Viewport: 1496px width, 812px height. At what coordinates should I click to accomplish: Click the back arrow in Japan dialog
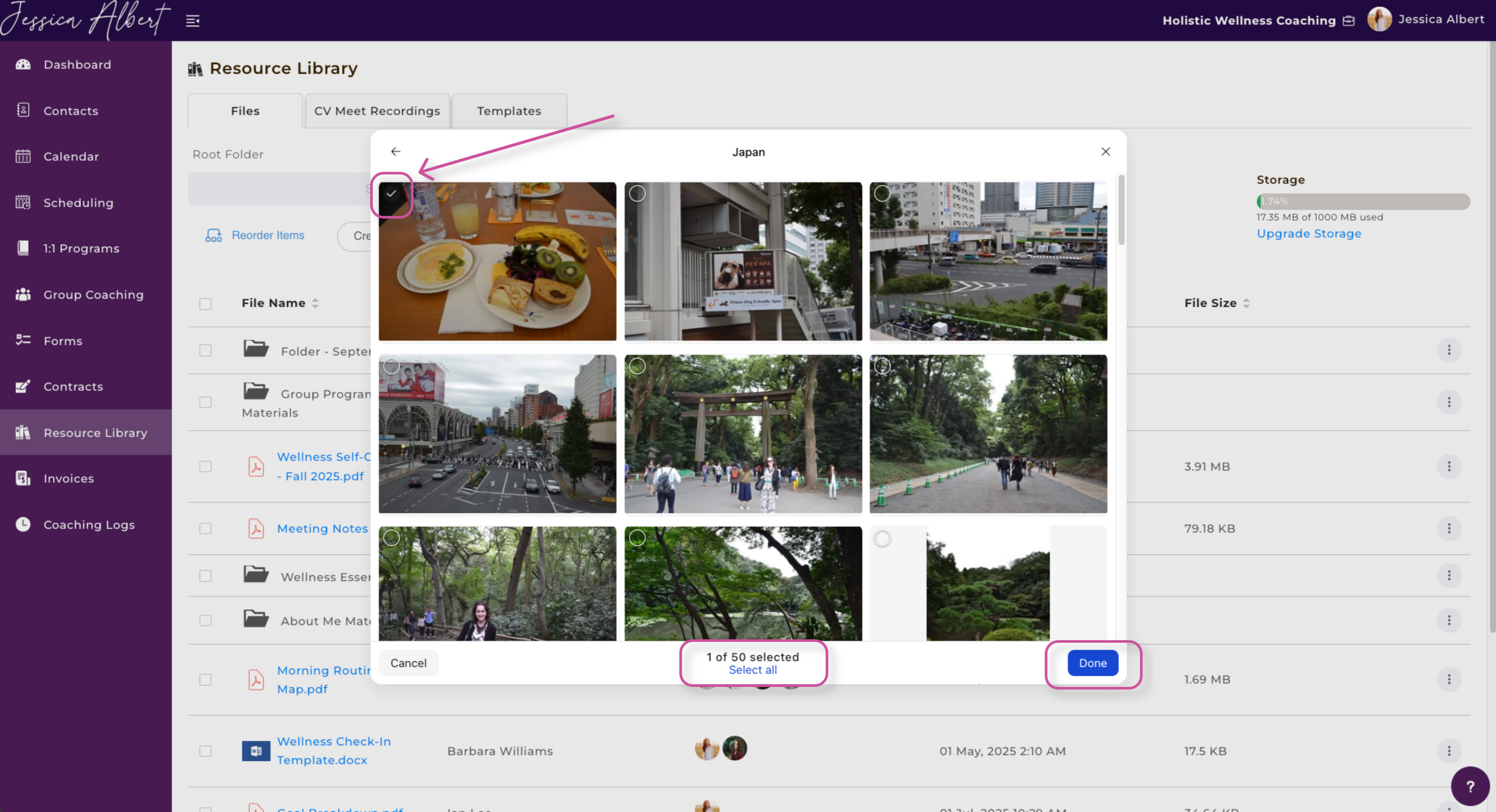coord(396,151)
